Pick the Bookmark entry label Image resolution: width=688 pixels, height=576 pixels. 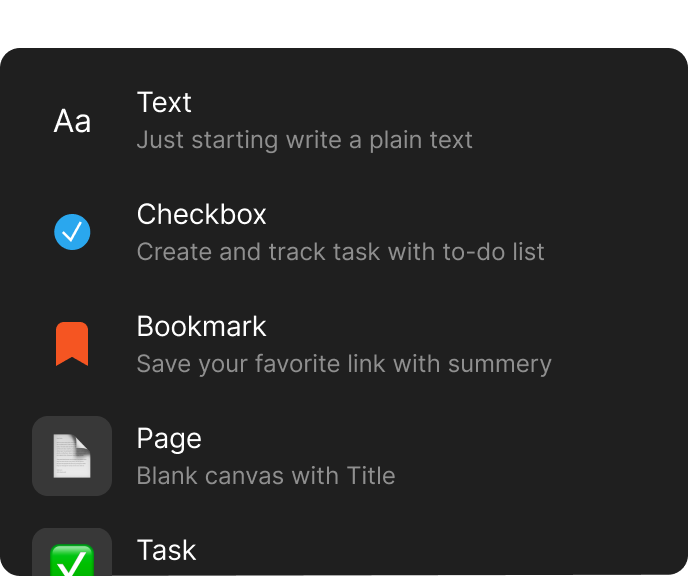[201, 326]
